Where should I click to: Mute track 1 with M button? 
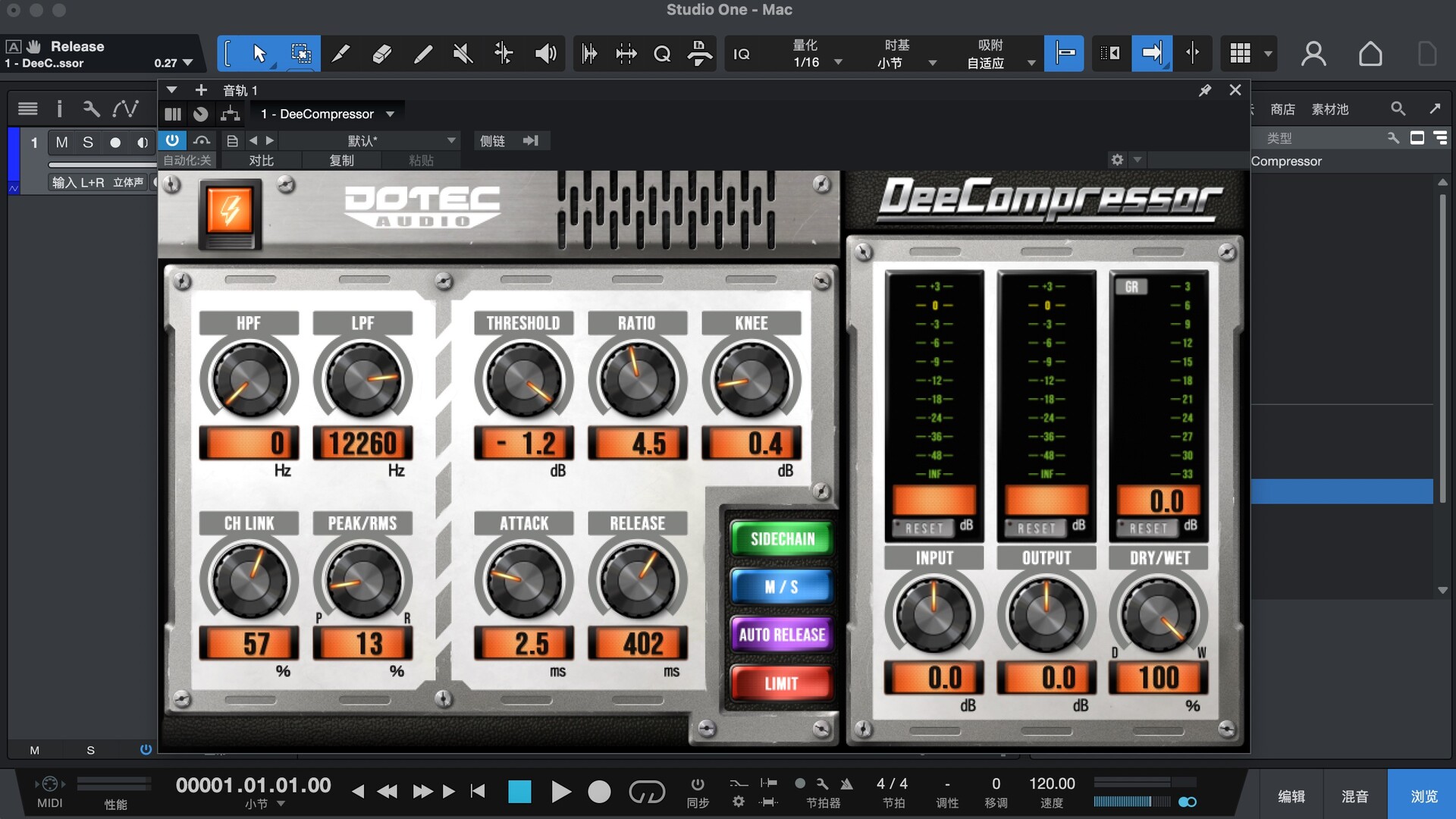point(61,143)
